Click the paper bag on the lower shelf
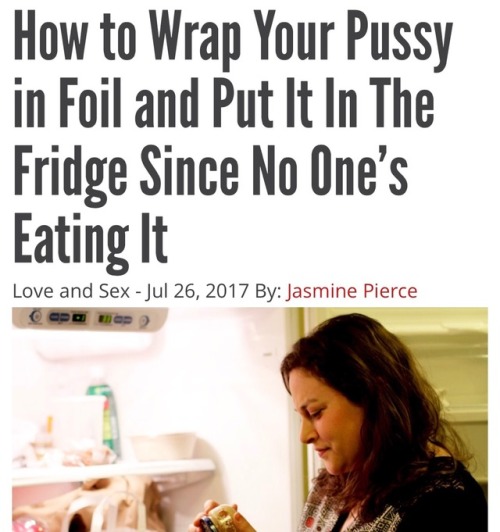 pyautogui.click(x=112, y=504)
